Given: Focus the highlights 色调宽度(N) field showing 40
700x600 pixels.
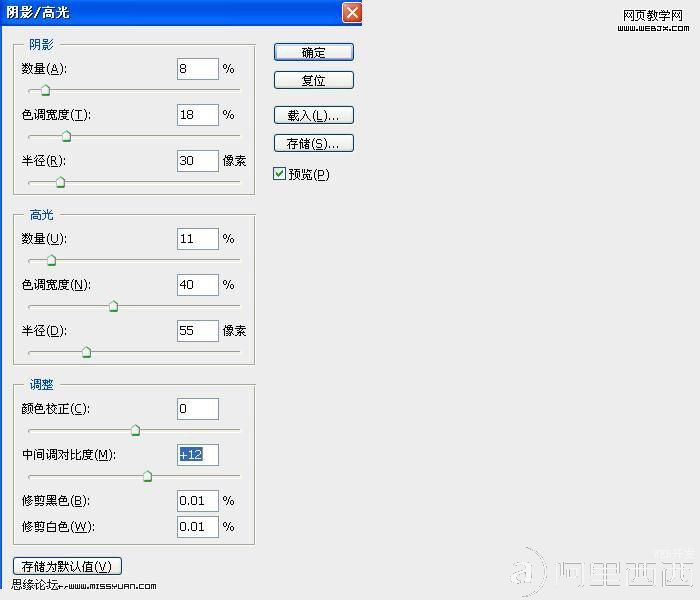Looking at the screenshot, I should (x=198, y=285).
